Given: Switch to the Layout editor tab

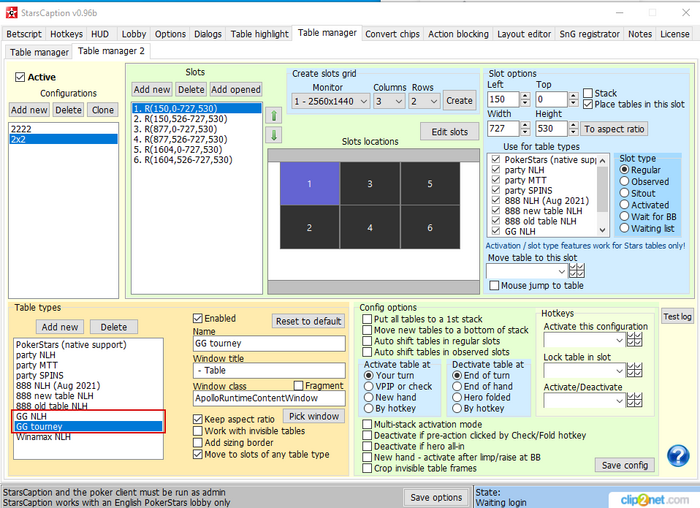Looking at the screenshot, I should [x=523, y=33].
